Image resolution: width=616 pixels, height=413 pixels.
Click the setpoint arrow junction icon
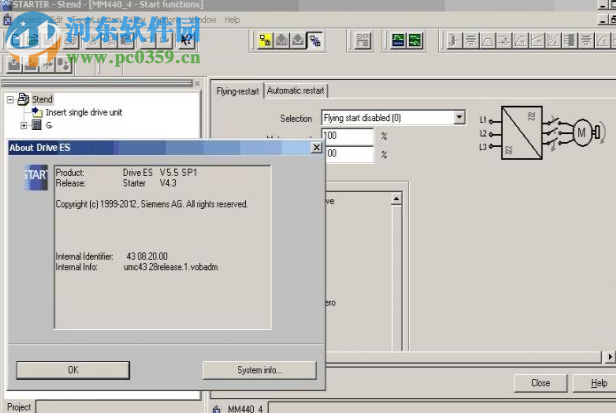(x=504, y=40)
